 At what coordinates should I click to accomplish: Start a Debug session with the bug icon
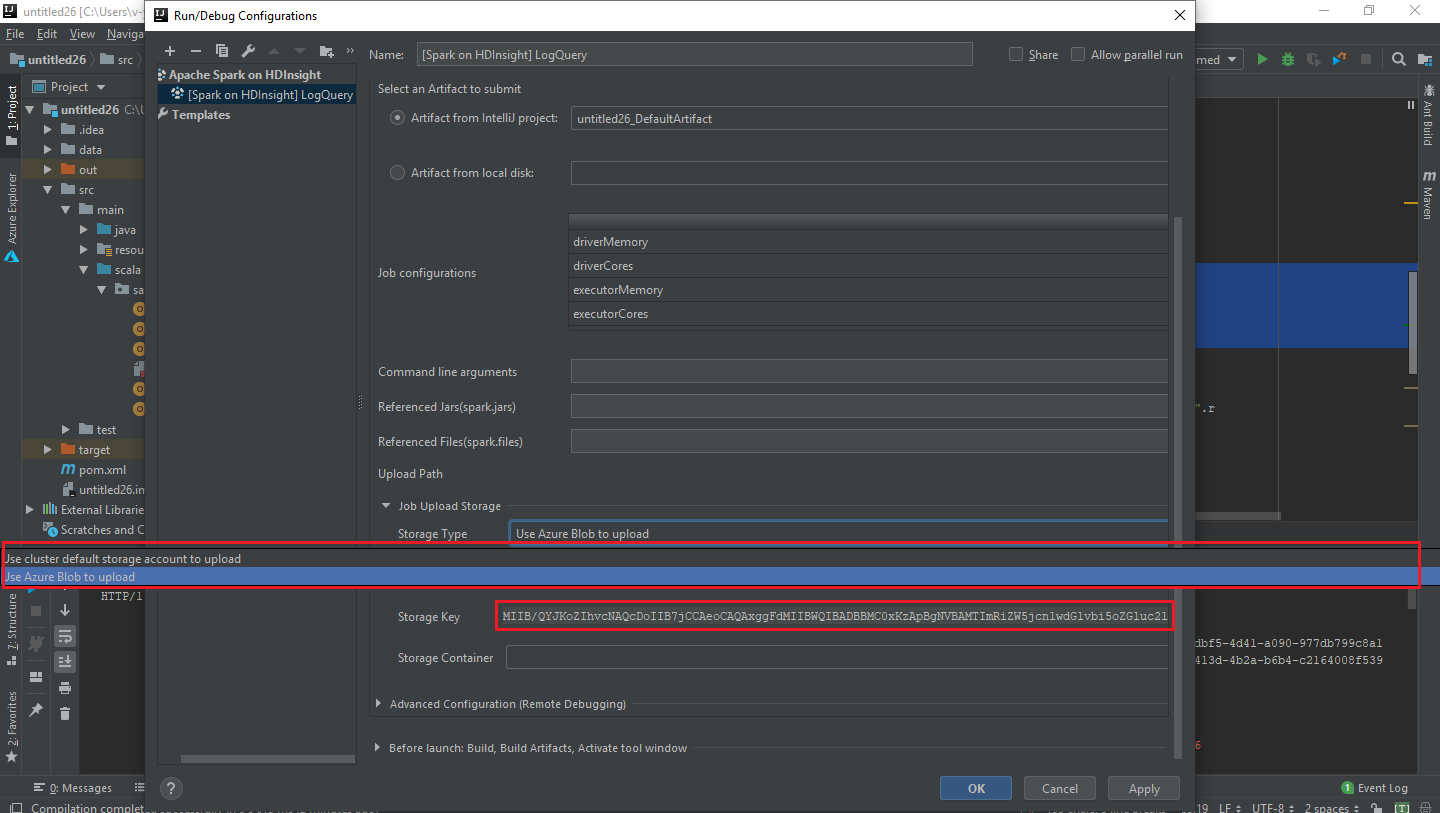[x=1287, y=59]
